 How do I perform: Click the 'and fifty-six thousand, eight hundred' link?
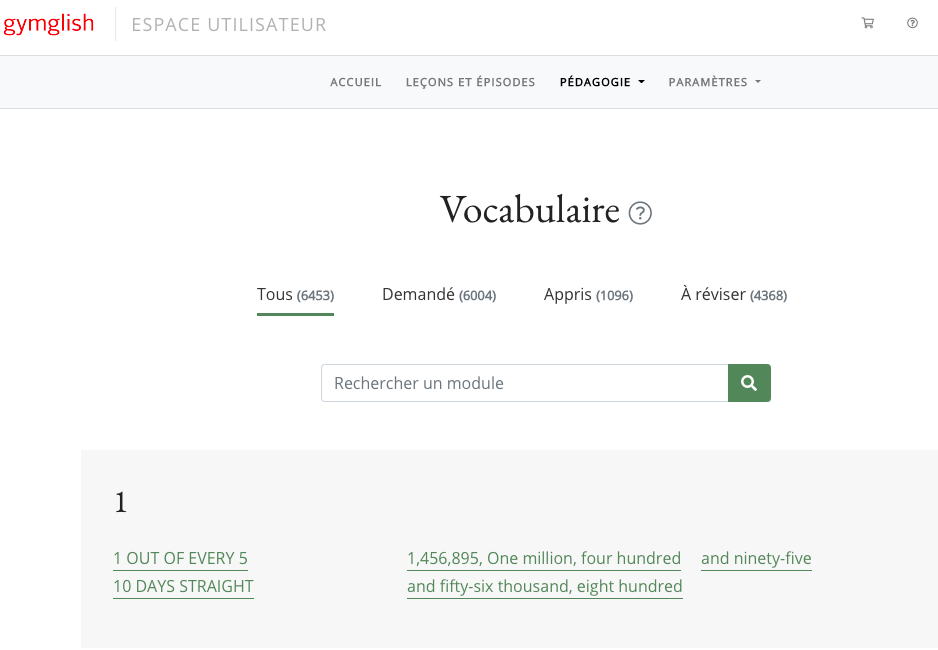[x=545, y=586]
